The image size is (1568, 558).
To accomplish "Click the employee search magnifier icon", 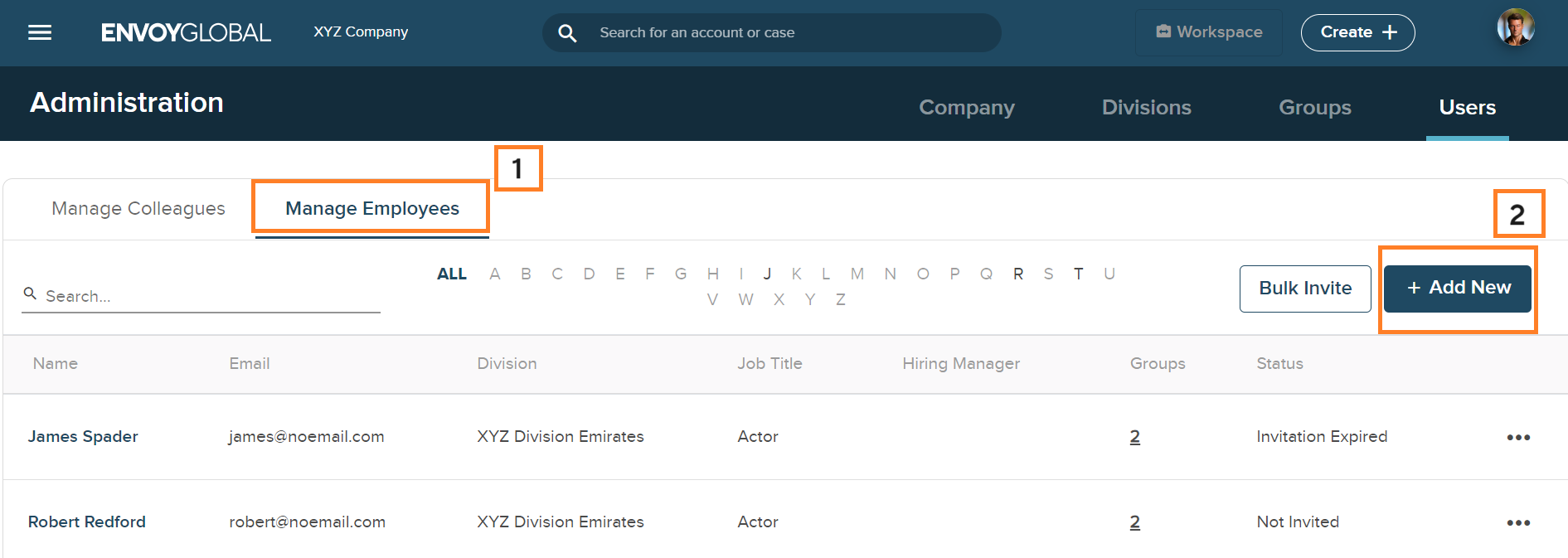I will tap(31, 294).
